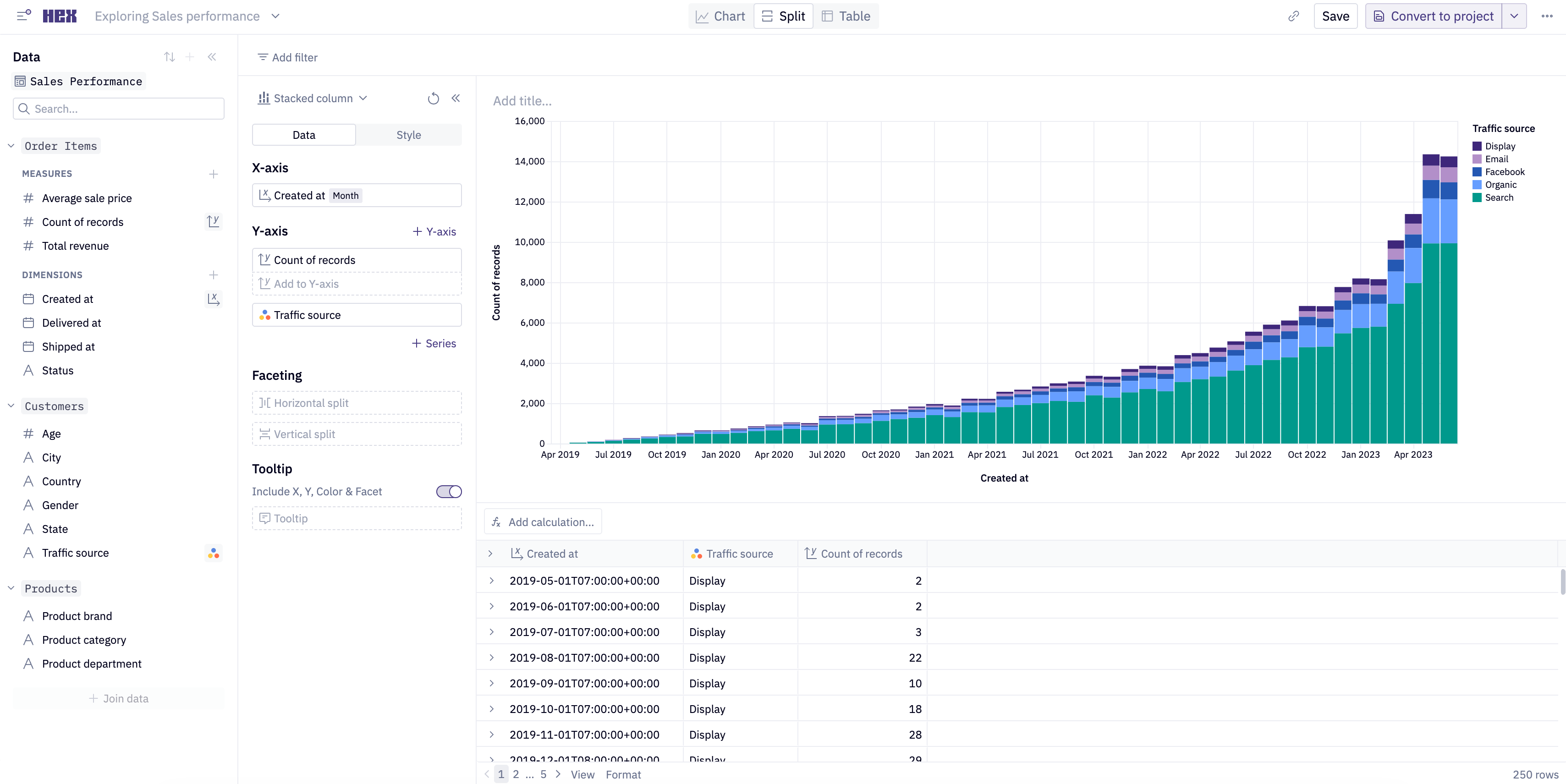Click the Search legend color swatch
Image resolution: width=1566 pixels, height=784 pixels.
coord(1477,197)
